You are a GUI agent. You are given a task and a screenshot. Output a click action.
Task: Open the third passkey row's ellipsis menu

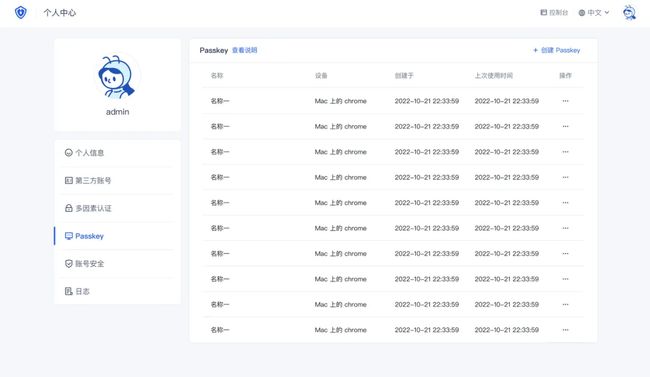pyautogui.click(x=565, y=152)
